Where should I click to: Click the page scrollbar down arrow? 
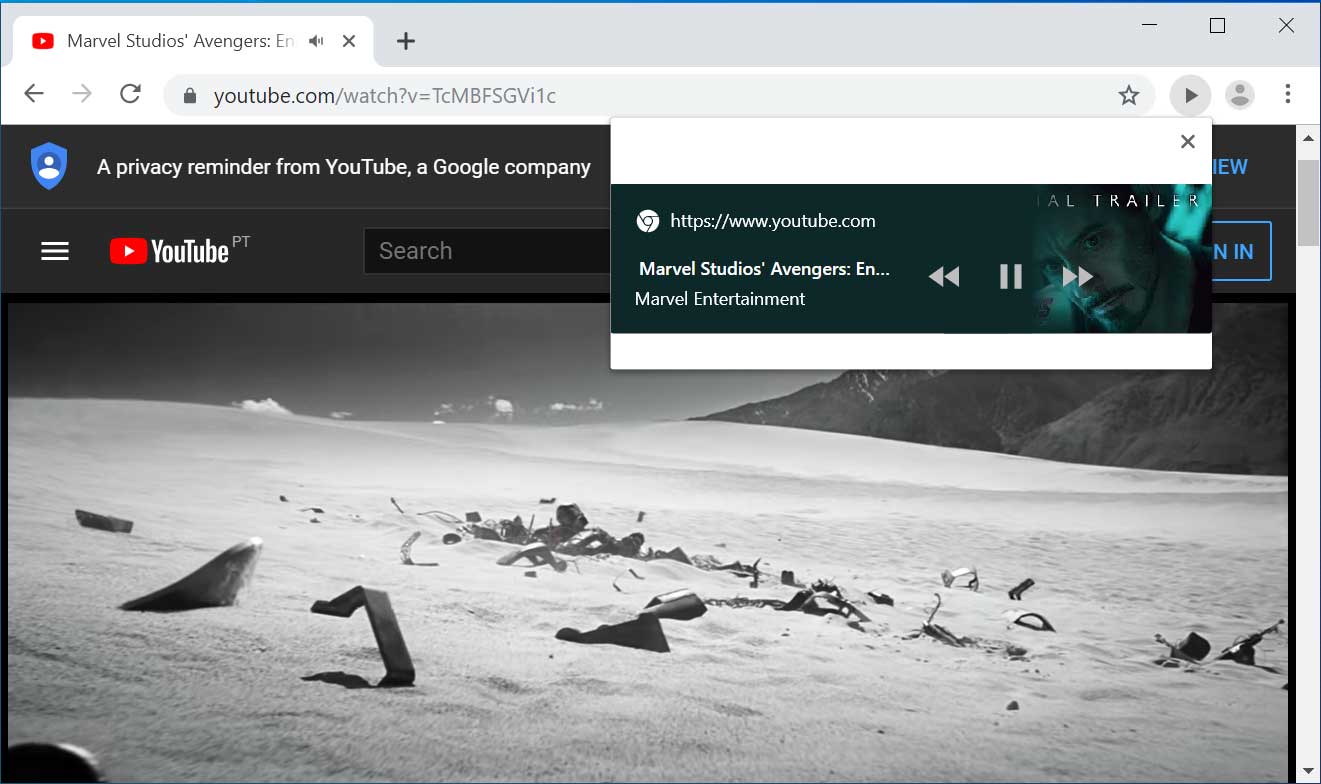point(1309,771)
